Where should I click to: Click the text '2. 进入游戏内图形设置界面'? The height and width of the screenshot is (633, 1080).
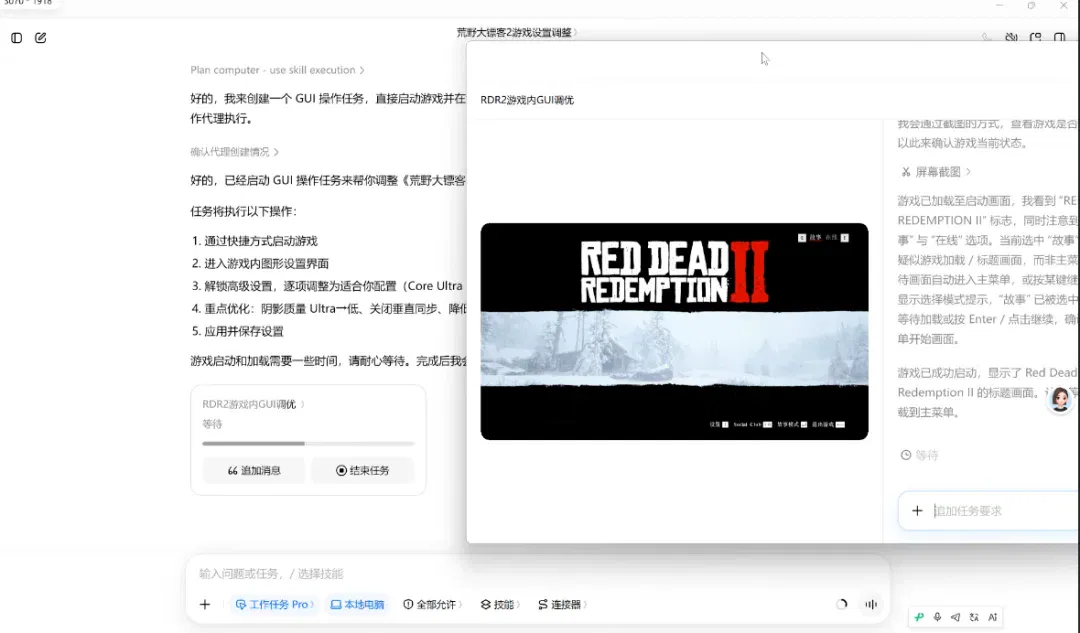coord(260,264)
